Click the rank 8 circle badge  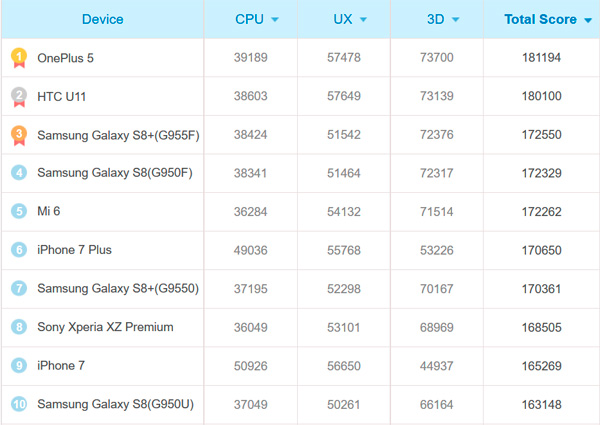[x=19, y=327]
